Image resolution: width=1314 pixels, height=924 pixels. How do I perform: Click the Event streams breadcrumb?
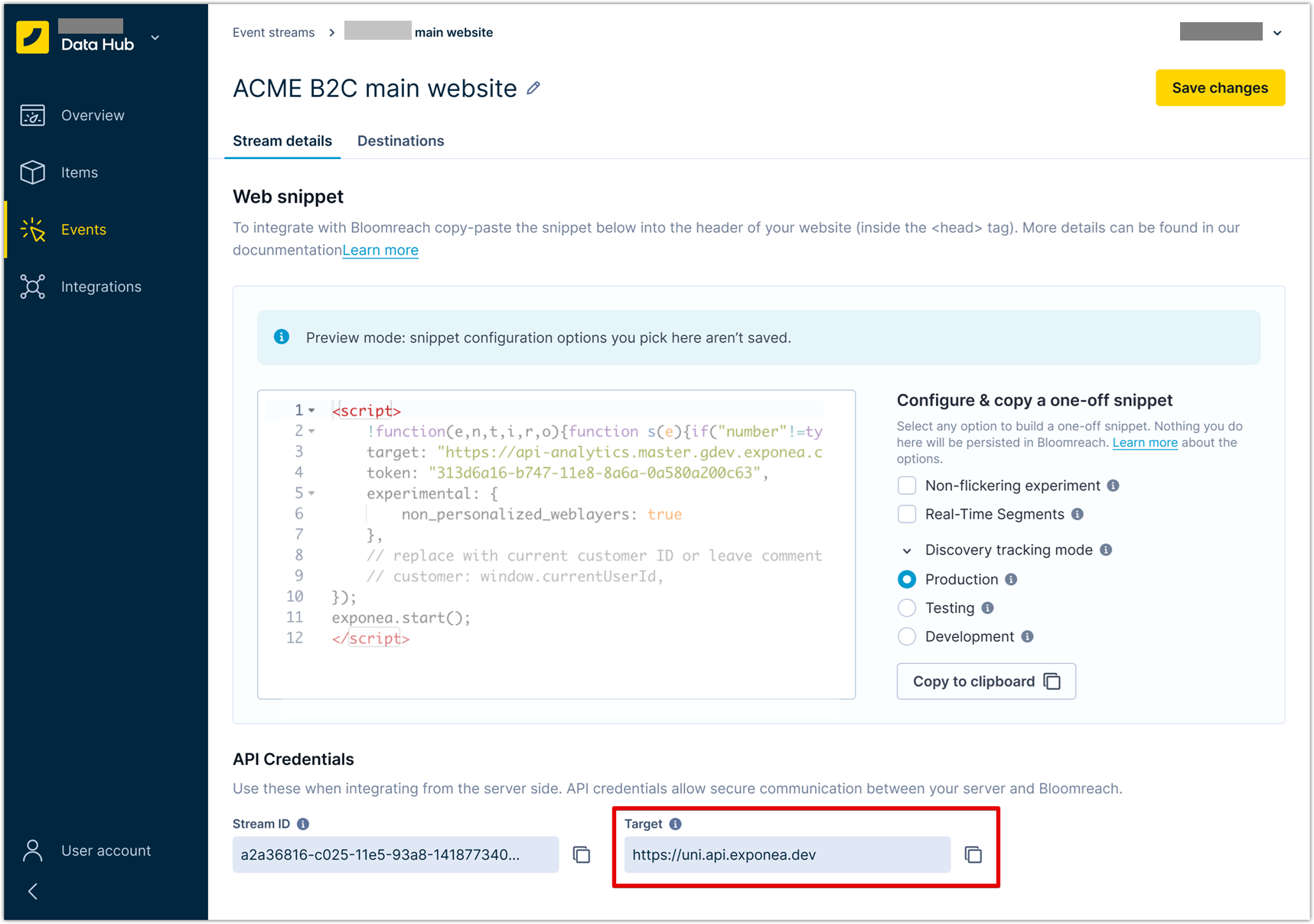pyautogui.click(x=273, y=32)
